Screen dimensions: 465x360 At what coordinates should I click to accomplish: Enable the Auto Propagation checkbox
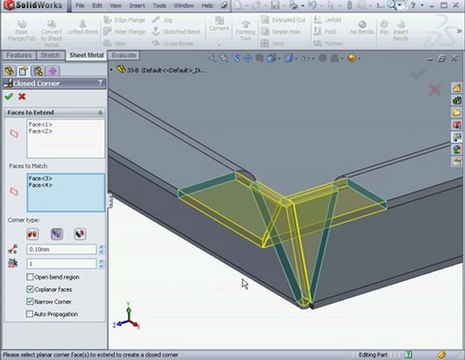[x=30, y=314]
